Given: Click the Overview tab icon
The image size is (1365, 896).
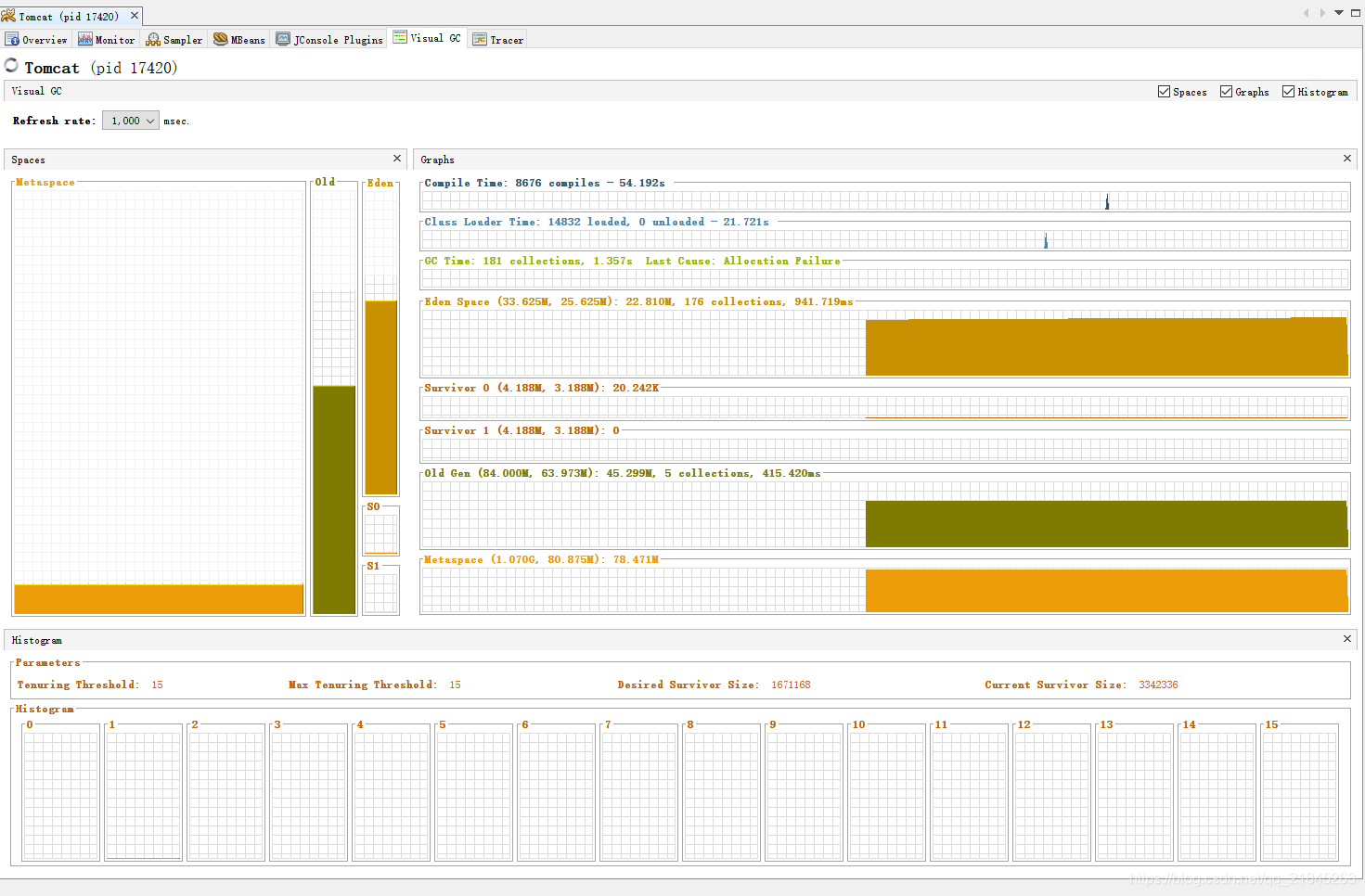Looking at the screenshot, I should 12,39.
